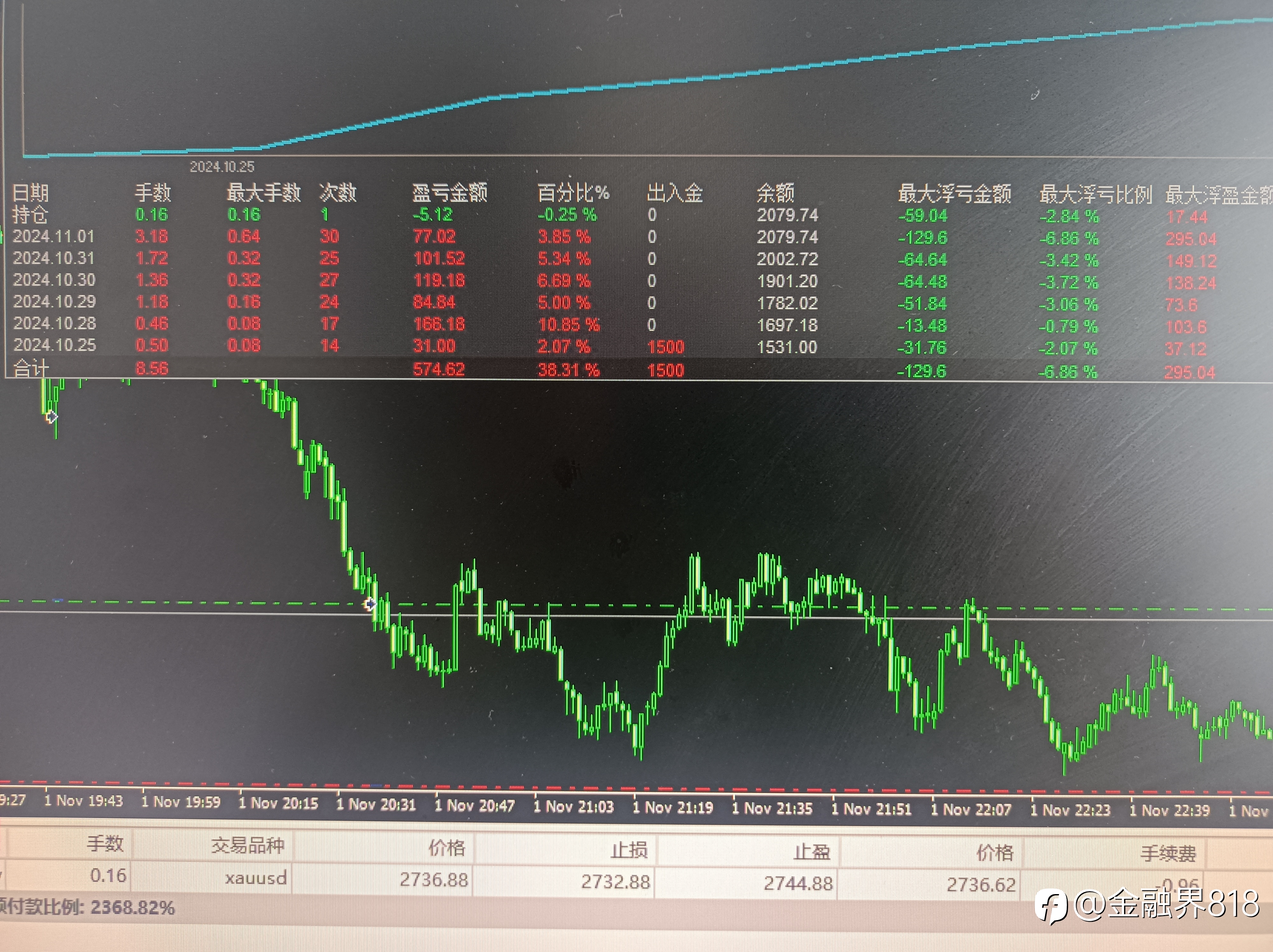Viewport: 1273px width, 952px height.
Task: Click the open price 2736.88
Action: [434, 879]
